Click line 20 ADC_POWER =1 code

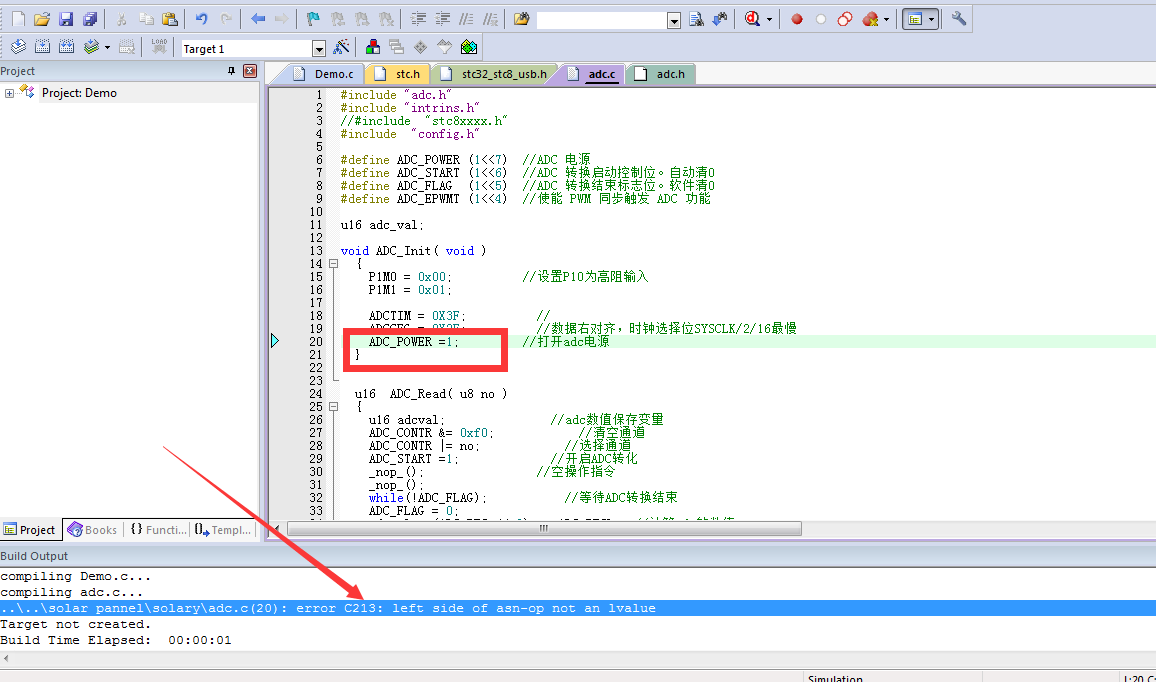[x=414, y=342]
